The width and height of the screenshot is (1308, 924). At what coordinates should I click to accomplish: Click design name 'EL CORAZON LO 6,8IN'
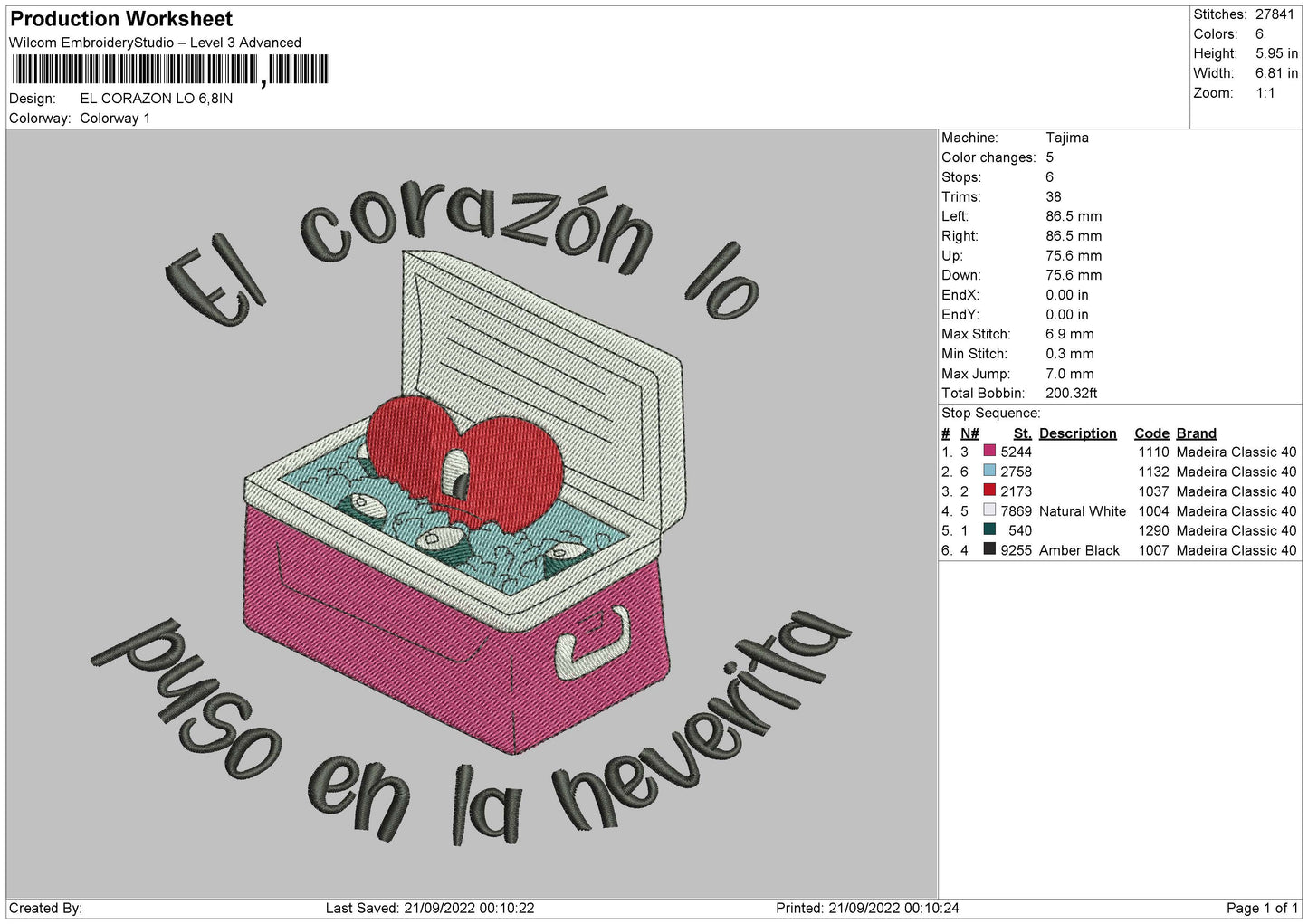[x=156, y=99]
